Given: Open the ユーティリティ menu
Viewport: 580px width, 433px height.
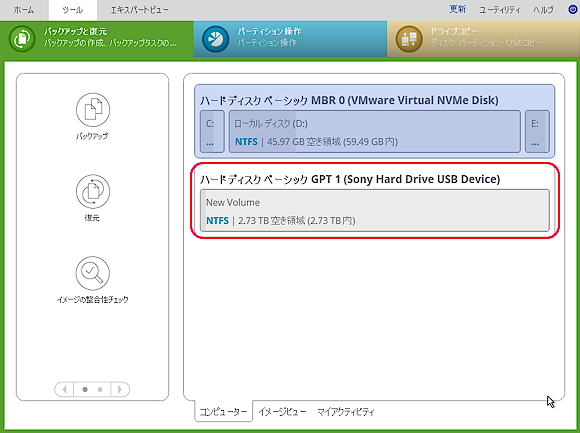Looking at the screenshot, I should coord(500,10).
